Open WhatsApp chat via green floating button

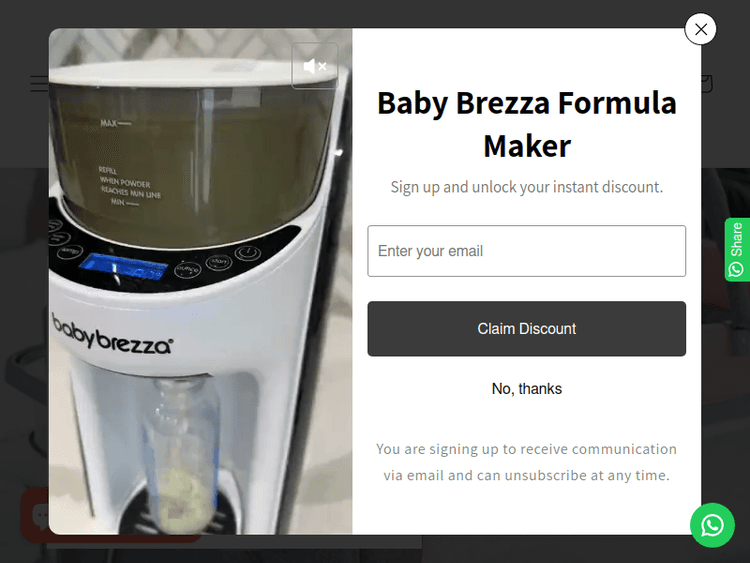coord(712,525)
